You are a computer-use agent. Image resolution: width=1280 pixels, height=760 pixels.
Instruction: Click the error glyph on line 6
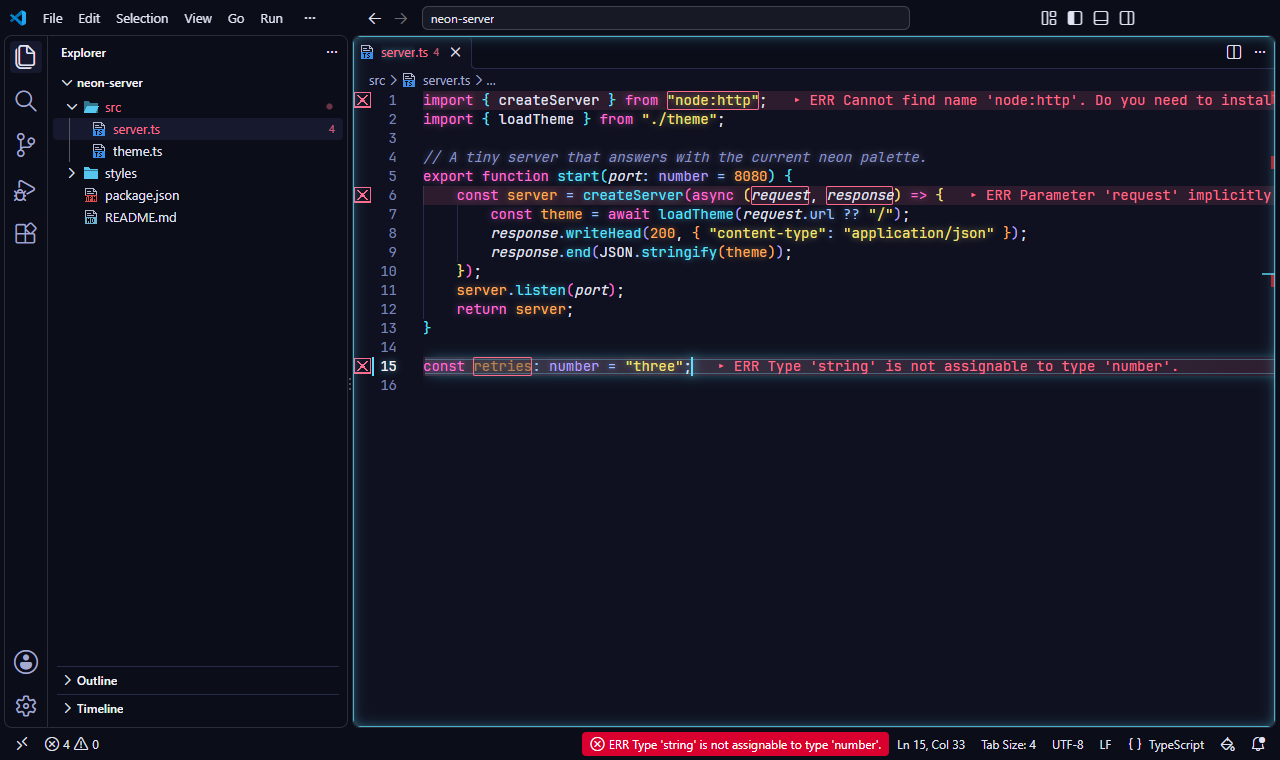click(x=362, y=195)
